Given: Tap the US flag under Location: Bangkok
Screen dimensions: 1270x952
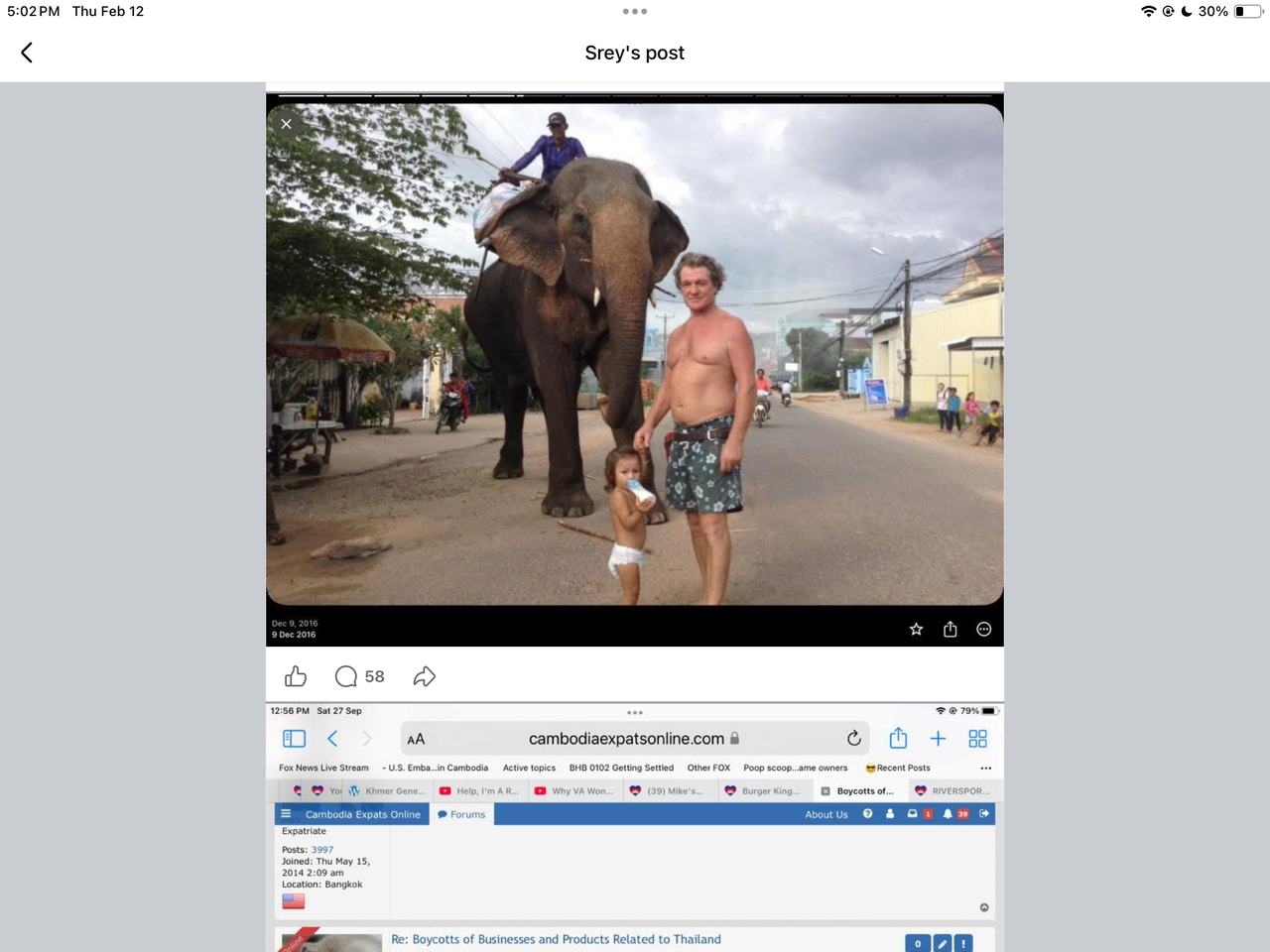Looking at the screenshot, I should [x=294, y=901].
